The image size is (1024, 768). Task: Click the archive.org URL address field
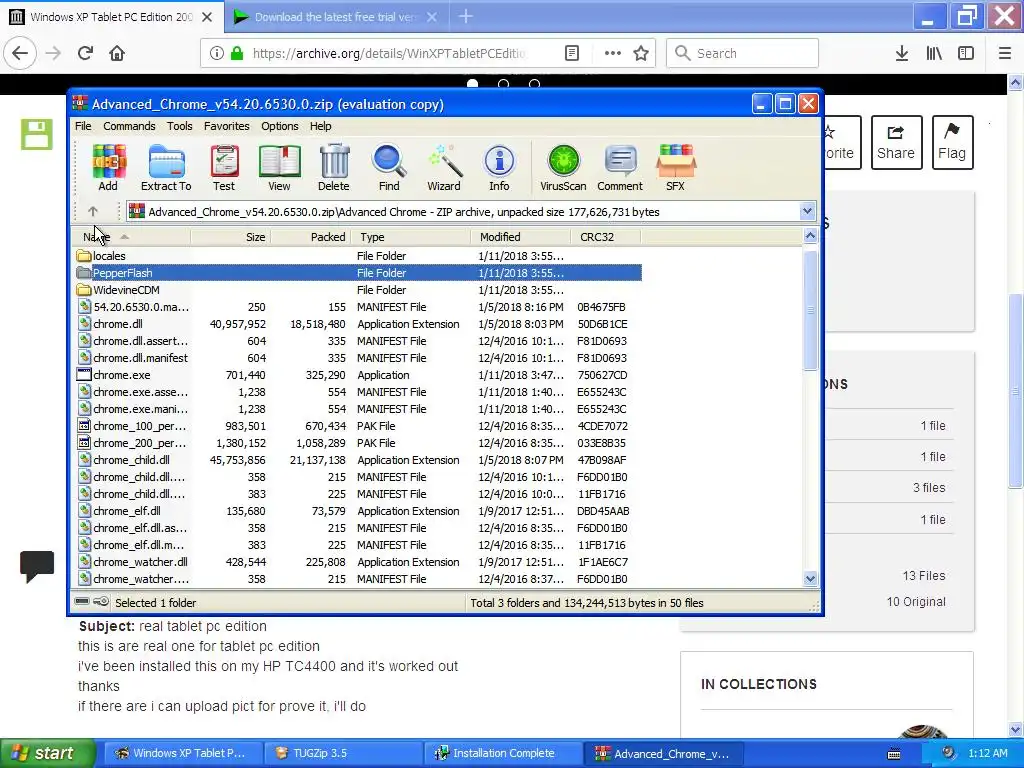point(389,53)
